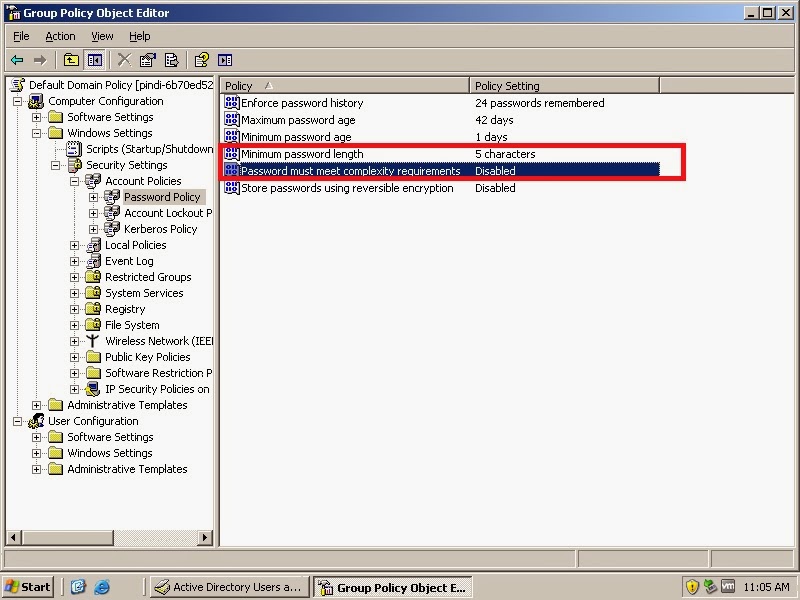Click Group Policy Object Editor taskbar button

393,587
